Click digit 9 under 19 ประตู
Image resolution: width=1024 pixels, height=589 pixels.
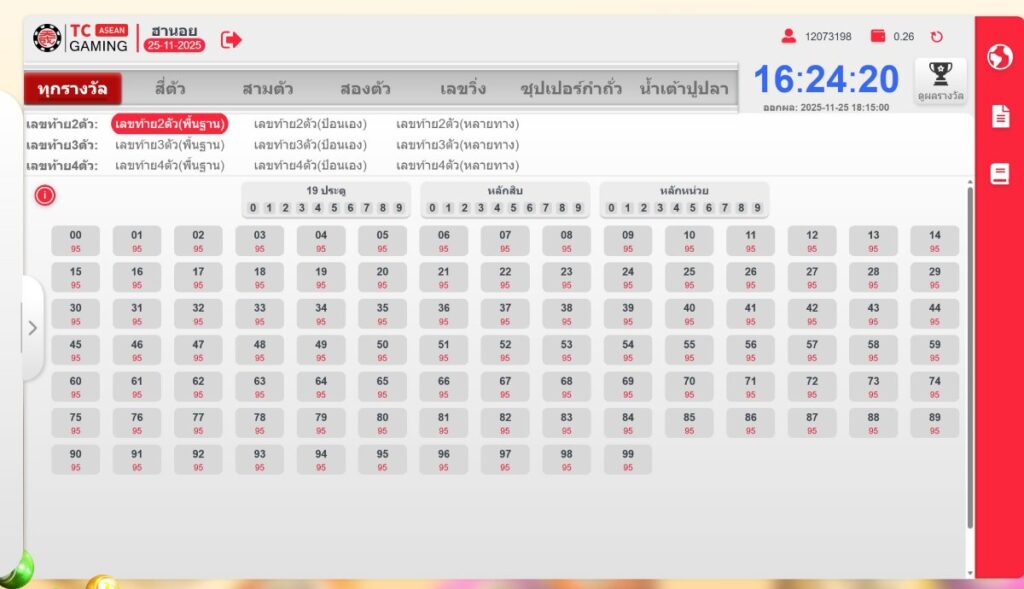click(x=399, y=208)
